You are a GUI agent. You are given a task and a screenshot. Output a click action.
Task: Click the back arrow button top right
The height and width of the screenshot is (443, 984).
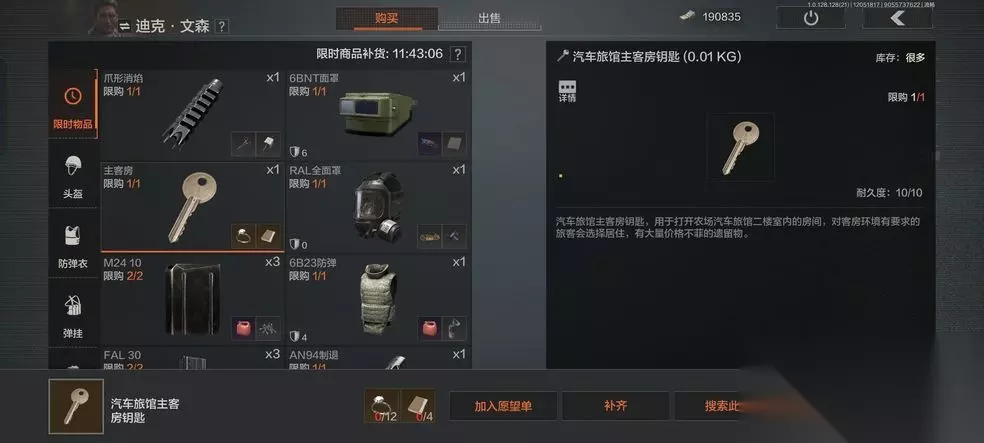pyautogui.click(x=897, y=18)
